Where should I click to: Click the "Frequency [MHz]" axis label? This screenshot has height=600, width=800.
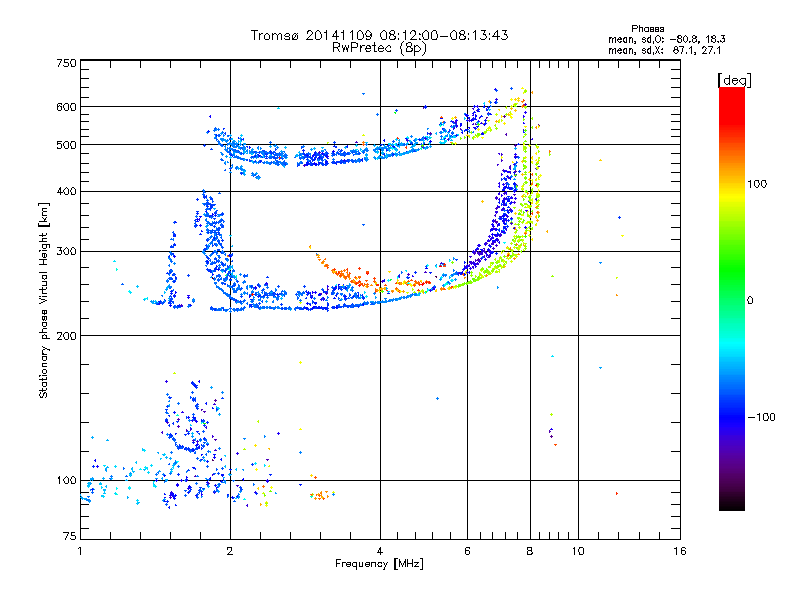click(379, 564)
